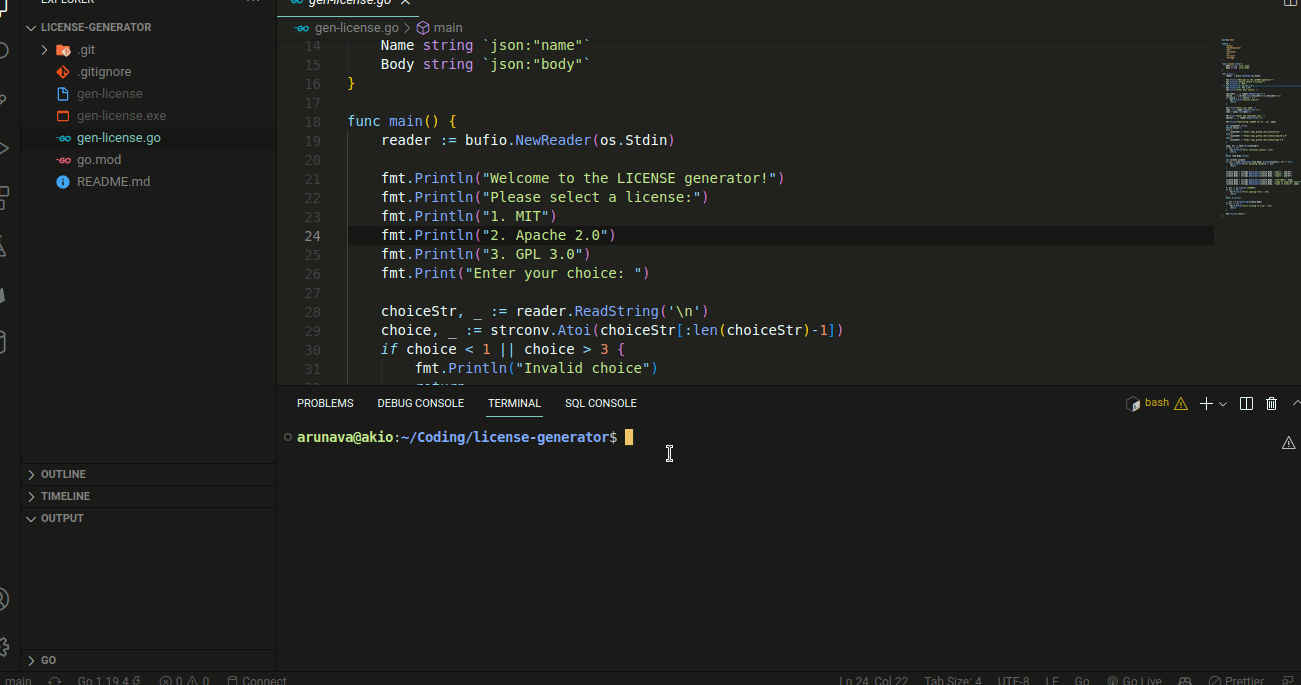Kill terminal with the trash icon
This screenshot has width=1301, height=685.
(x=1272, y=404)
